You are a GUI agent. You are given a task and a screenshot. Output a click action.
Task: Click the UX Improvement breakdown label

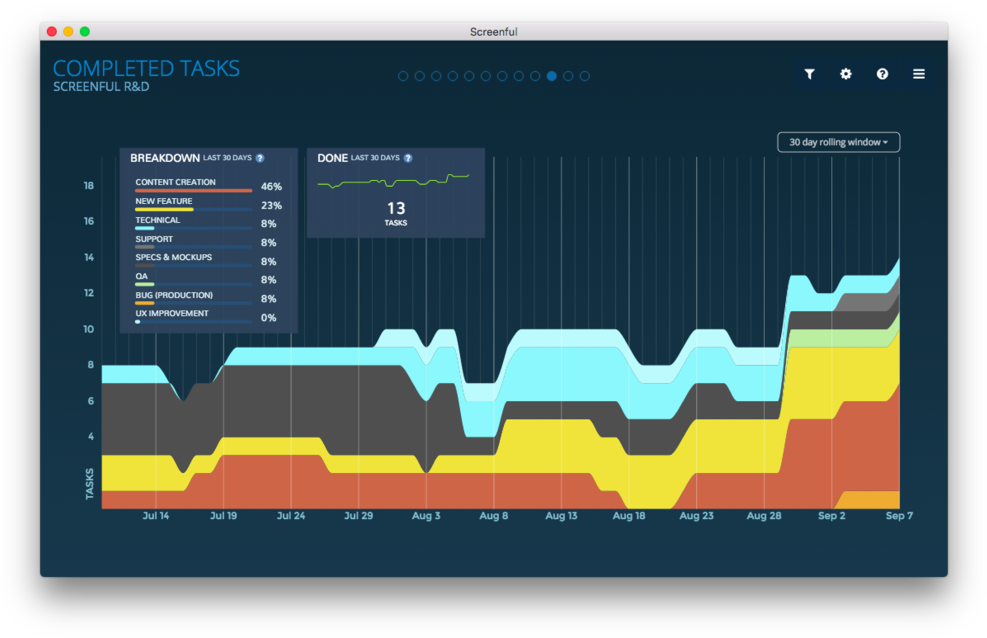172,313
